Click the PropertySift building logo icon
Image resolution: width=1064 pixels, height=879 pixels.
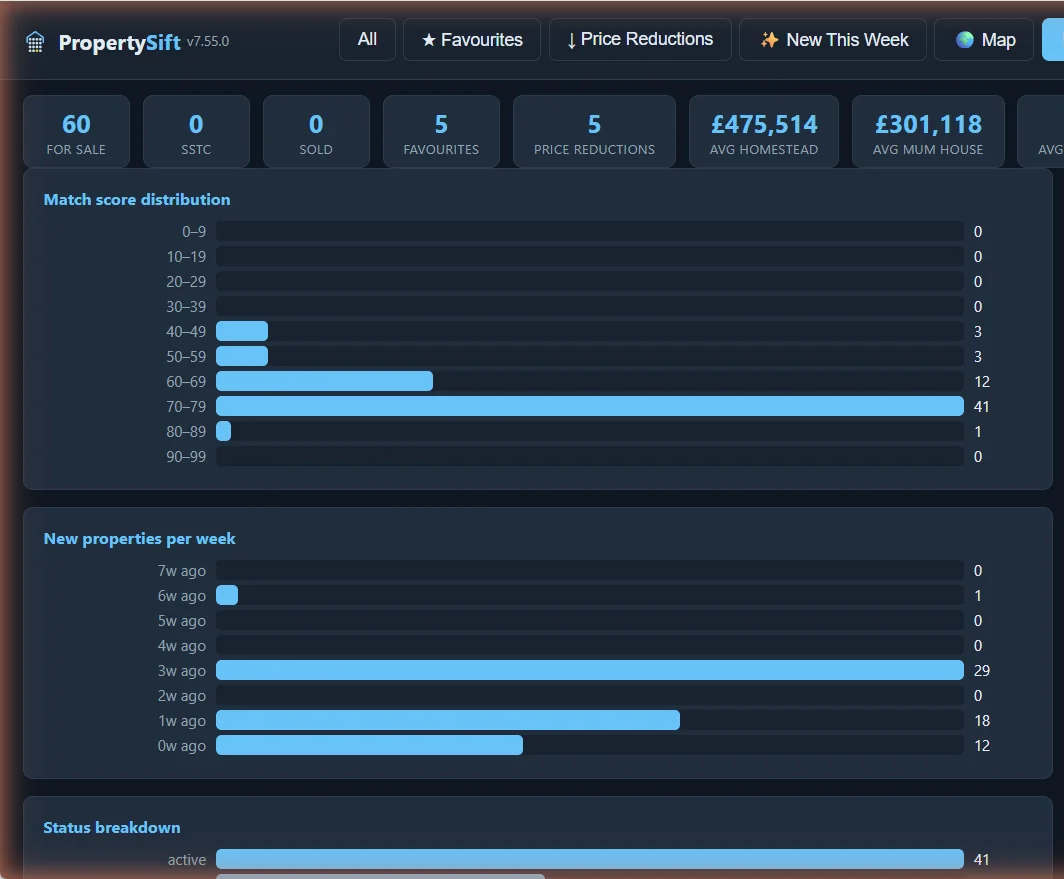(35, 42)
